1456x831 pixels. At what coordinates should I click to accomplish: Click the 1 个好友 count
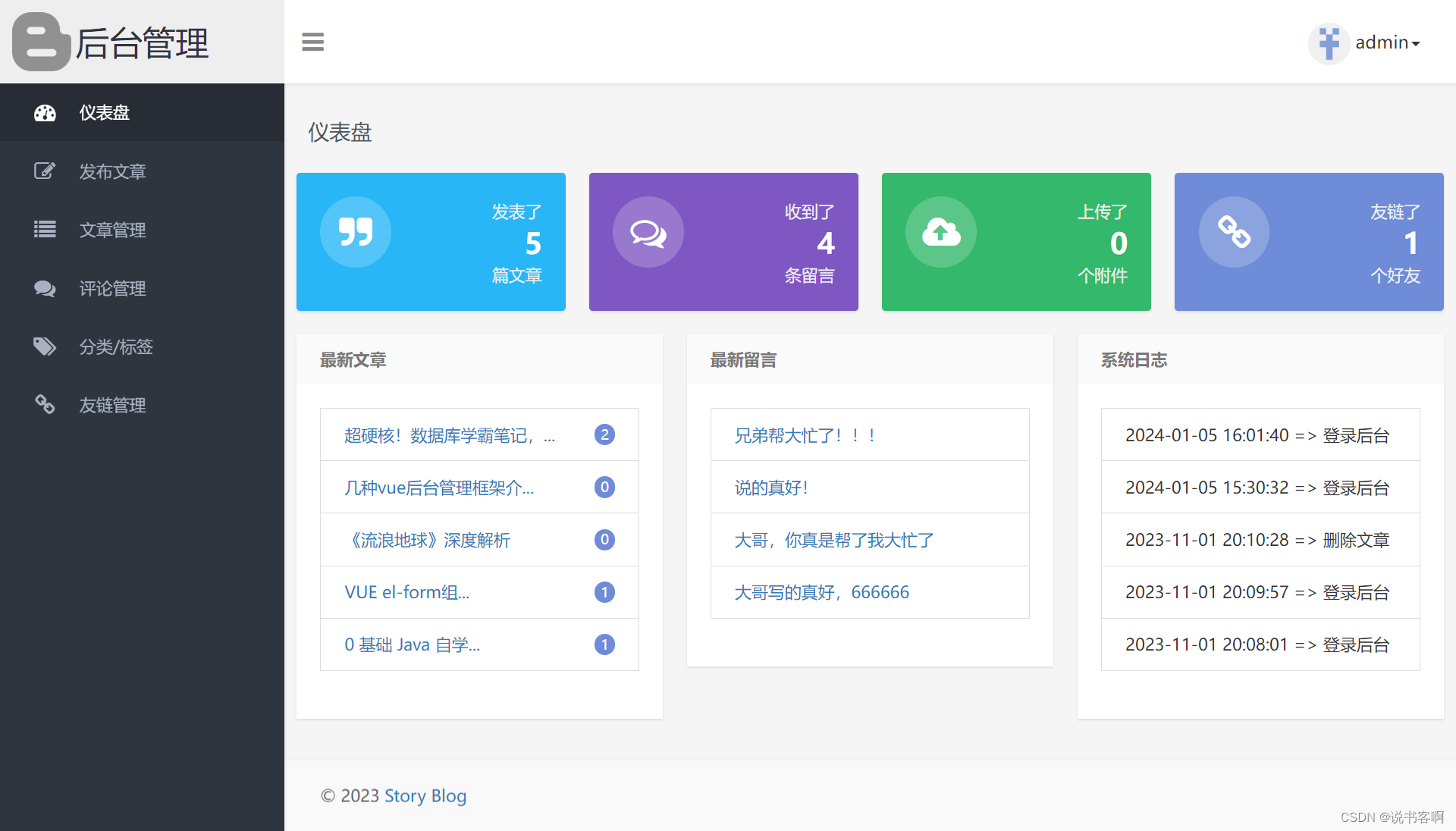coord(1410,243)
